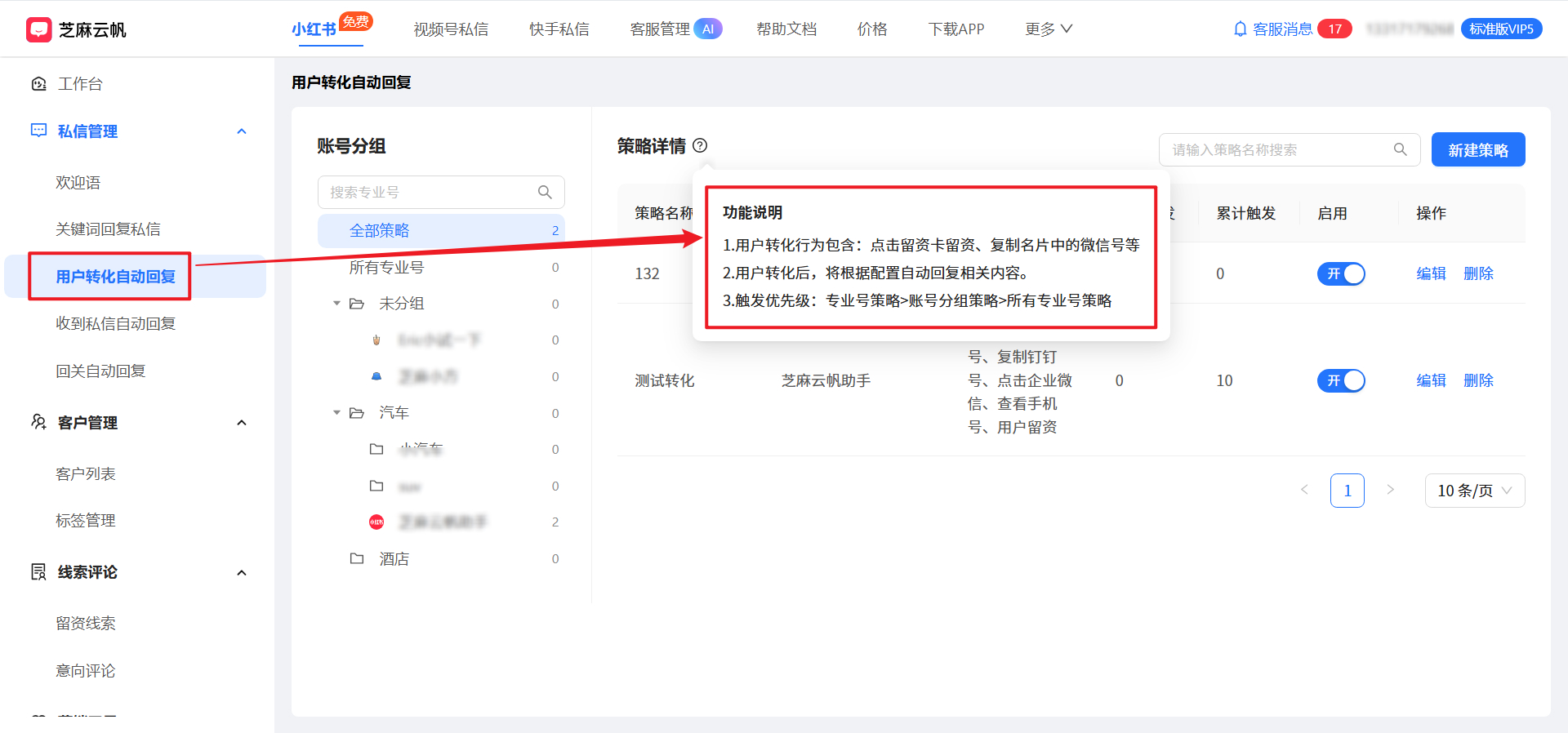The height and width of the screenshot is (733, 1568).
Task: Click 编辑 for strategy 132
Action: 1431,274
